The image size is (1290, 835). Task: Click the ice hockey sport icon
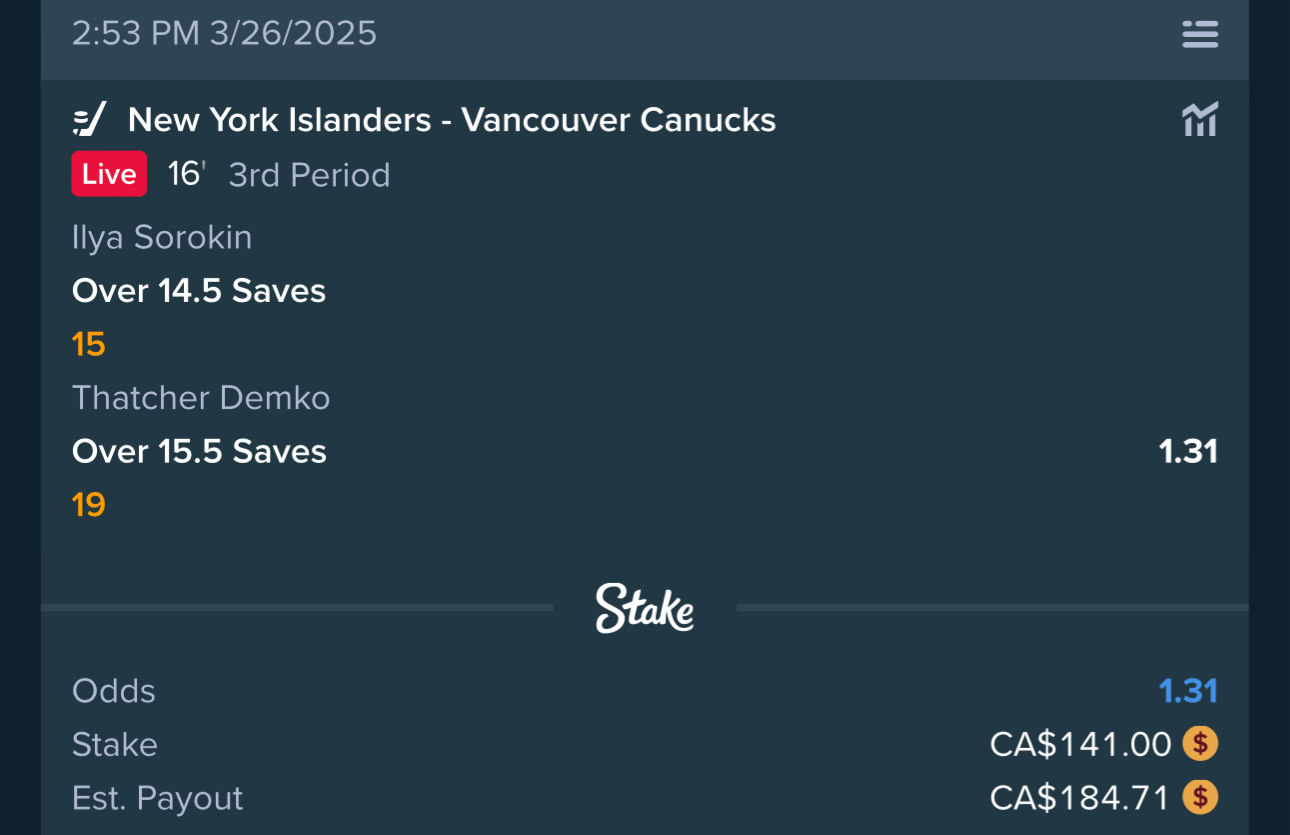tap(89, 120)
